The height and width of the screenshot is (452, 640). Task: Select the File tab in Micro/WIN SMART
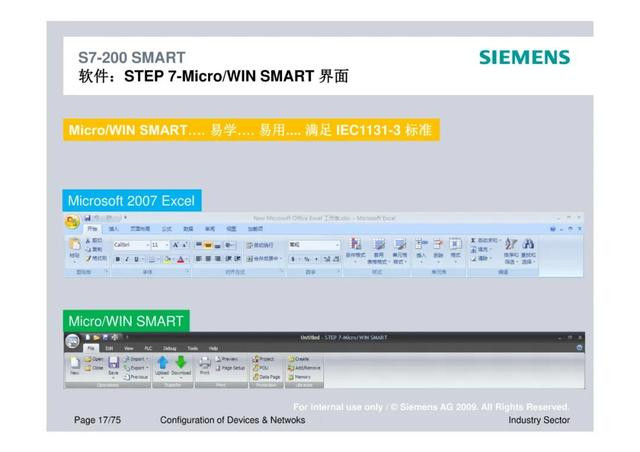[91, 348]
